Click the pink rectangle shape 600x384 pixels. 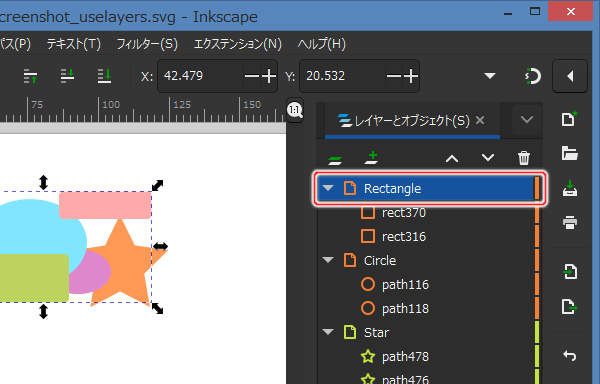(x=105, y=205)
